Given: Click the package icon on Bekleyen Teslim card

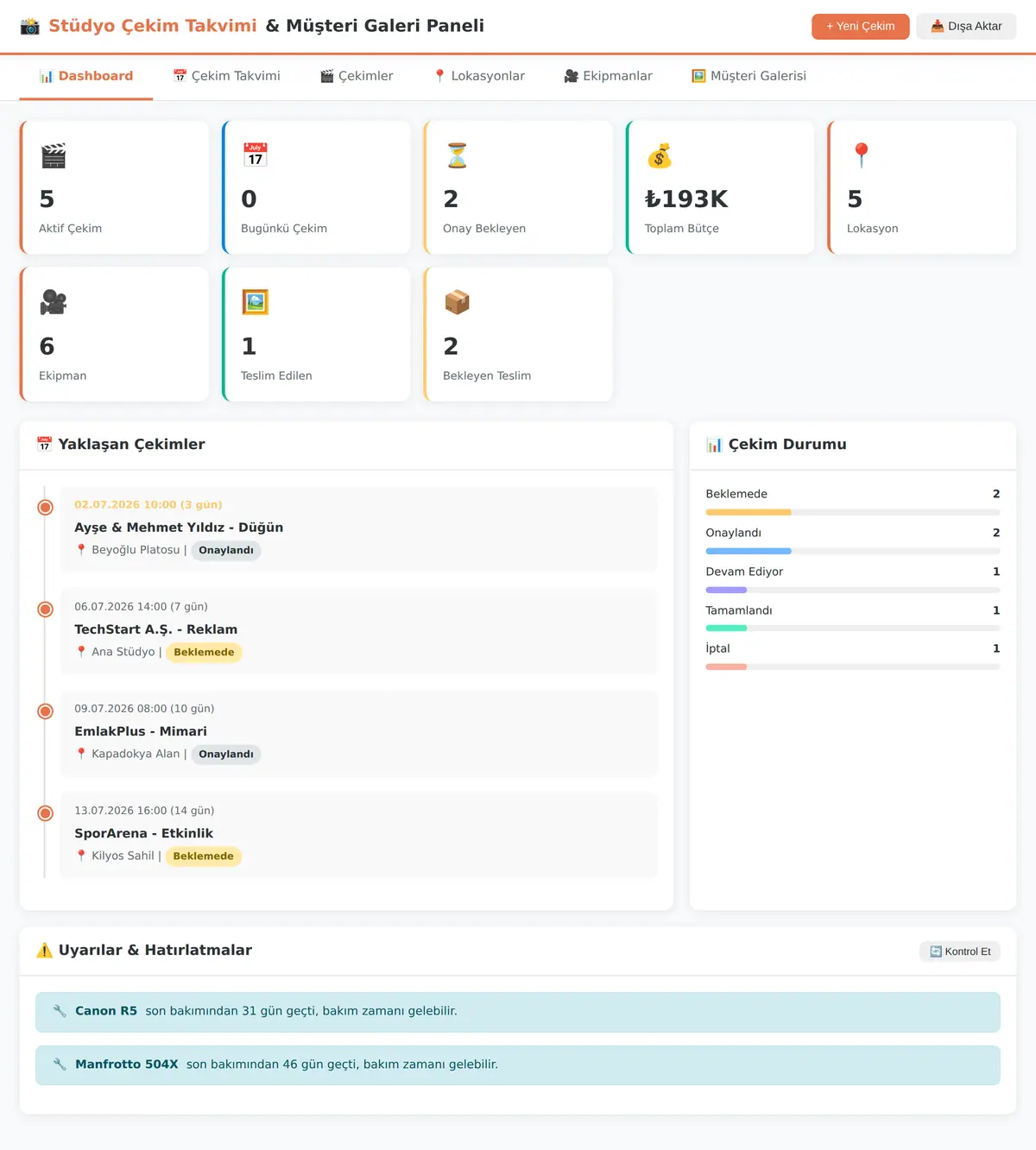Looking at the screenshot, I should [458, 302].
